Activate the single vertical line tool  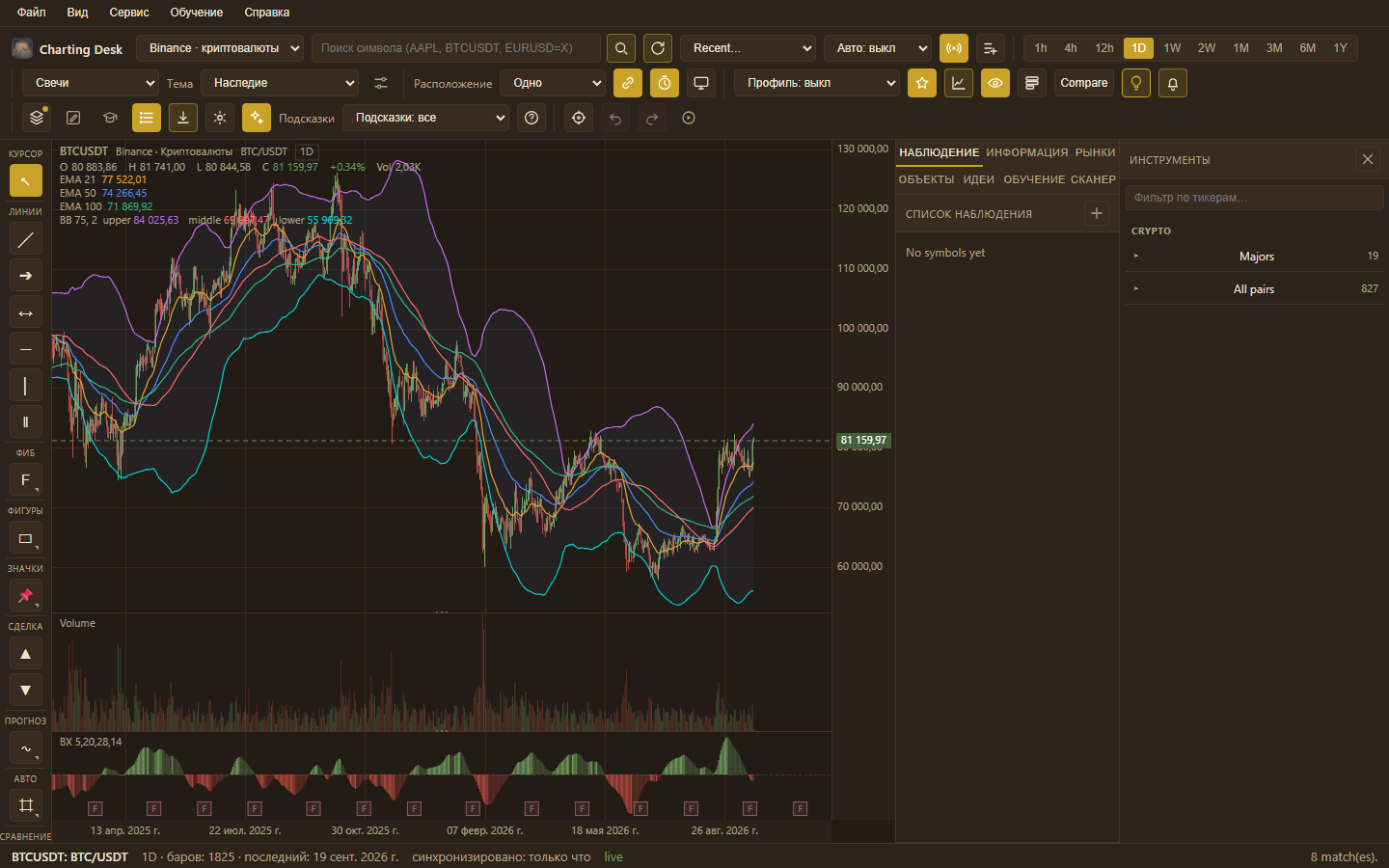tap(25, 386)
